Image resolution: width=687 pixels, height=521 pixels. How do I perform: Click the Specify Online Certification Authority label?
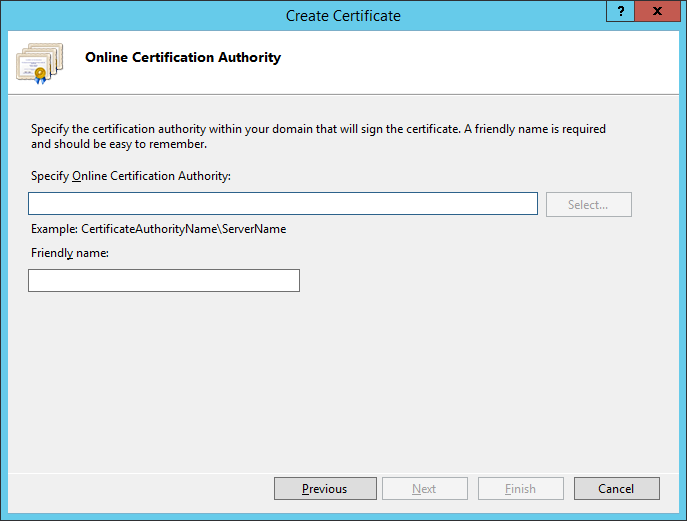131,176
